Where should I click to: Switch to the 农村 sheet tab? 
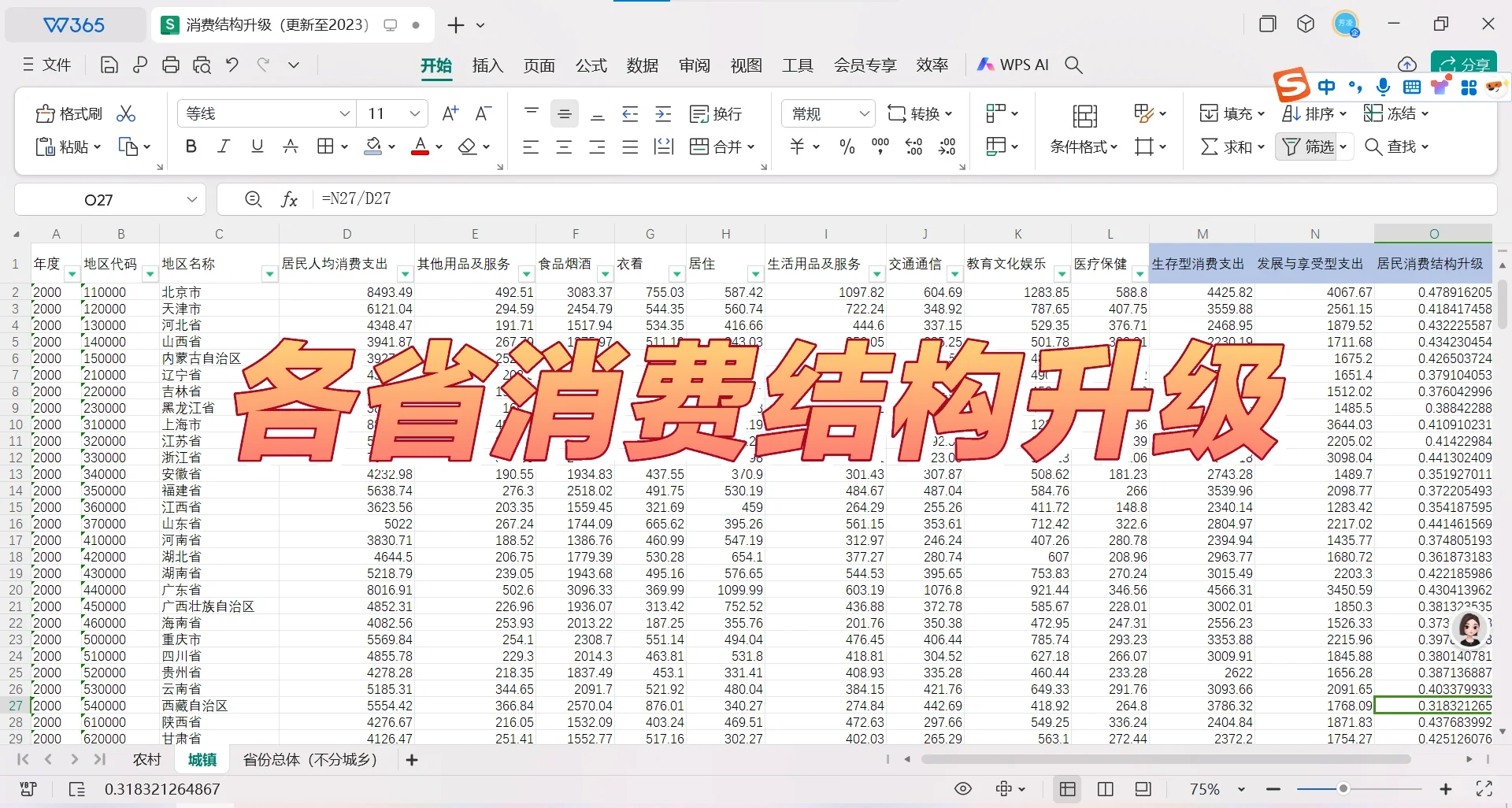(x=147, y=759)
